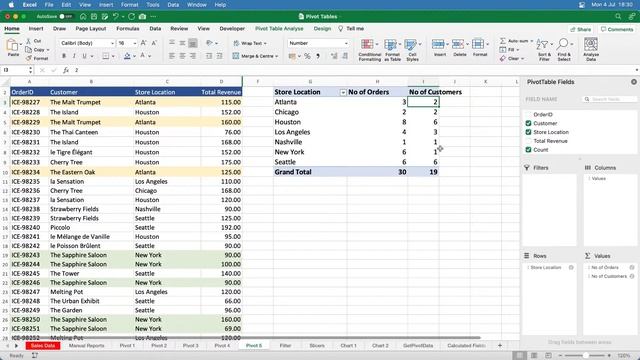The height and width of the screenshot is (360, 640).
Task: Select the Format painter brush
Action: pyautogui.click(x=29, y=58)
